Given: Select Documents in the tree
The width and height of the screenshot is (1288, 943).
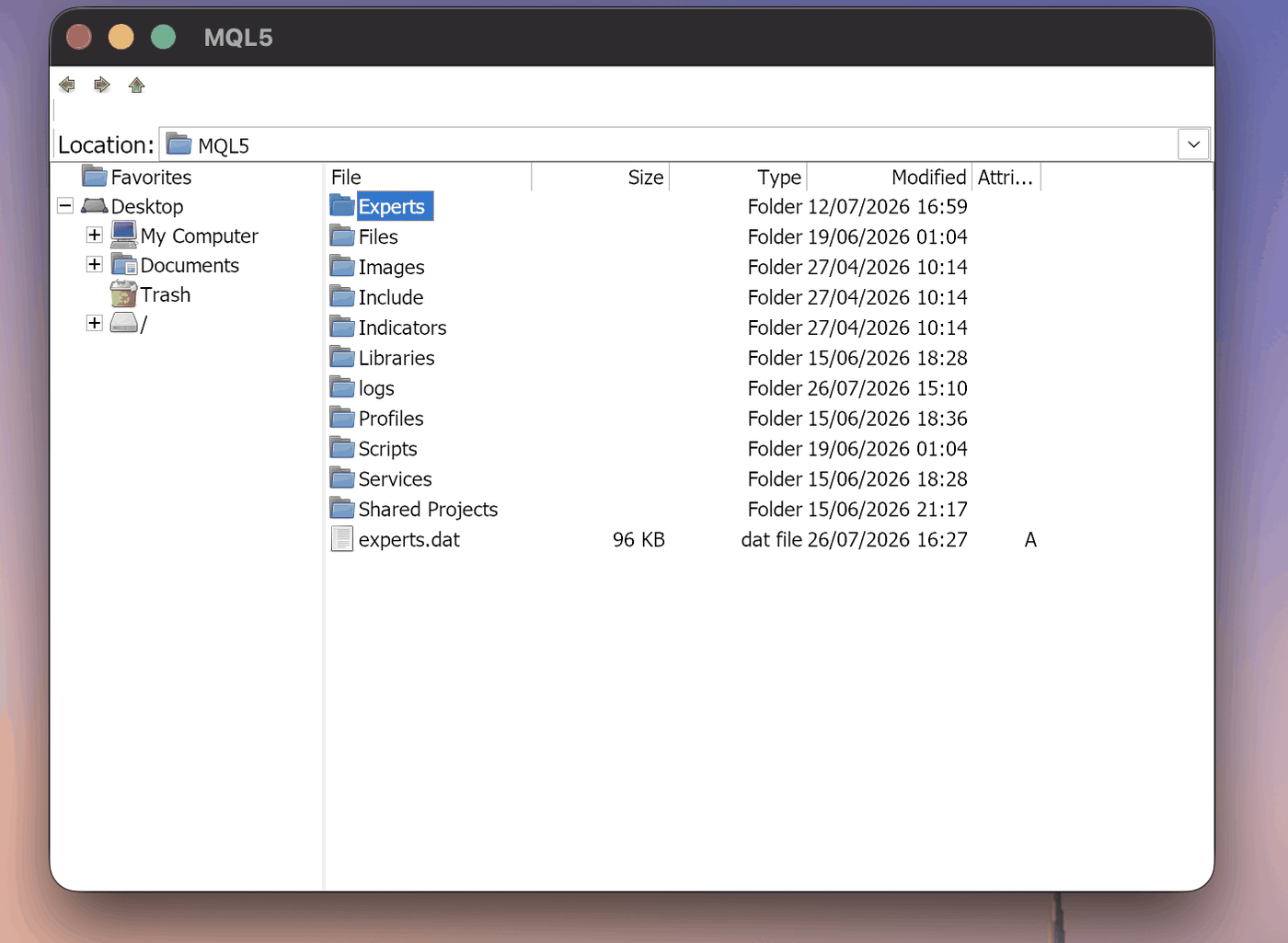Looking at the screenshot, I should [x=190, y=265].
